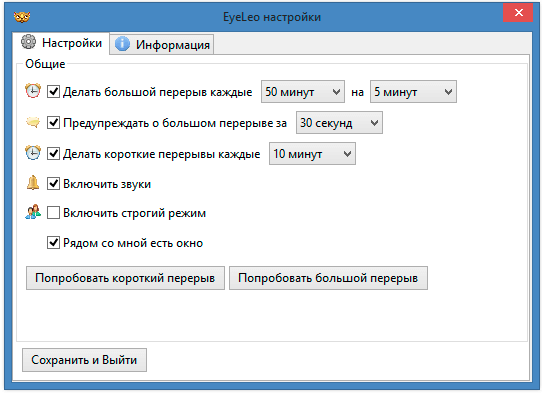Disable Включить звуки checkbox
The height and width of the screenshot is (393, 542).
tap(53, 183)
